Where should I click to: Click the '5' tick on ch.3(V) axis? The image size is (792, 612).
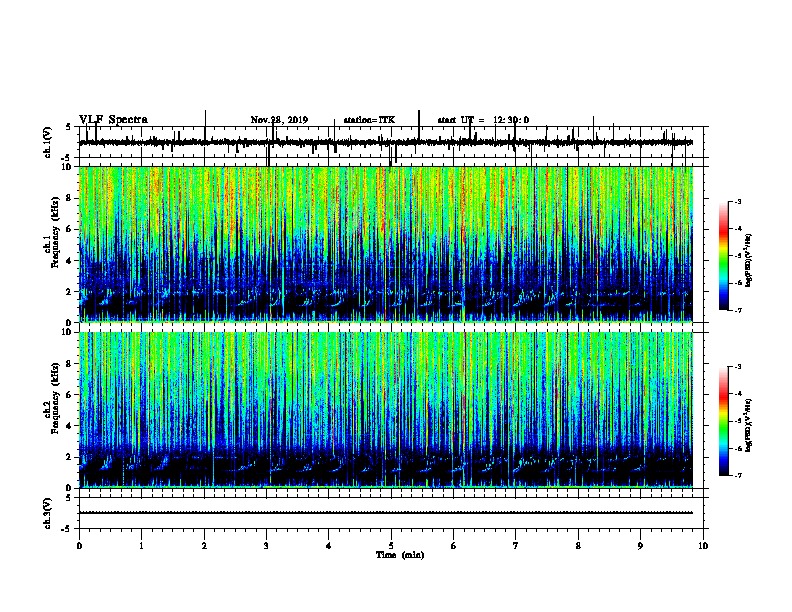point(69,498)
